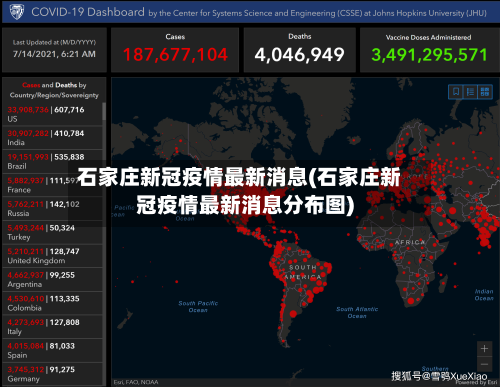
Task: Zoom in with the plus button
Action: [x=485, y=349]
